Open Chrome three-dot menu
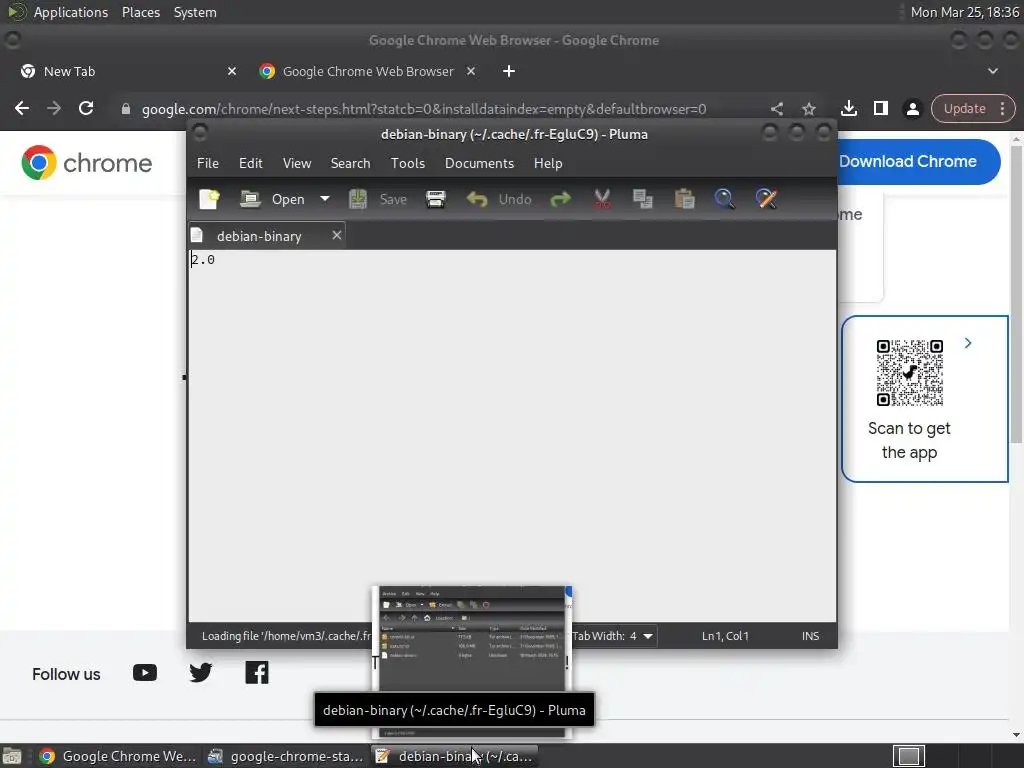Screen dimensions: 1024x768 1002,108
